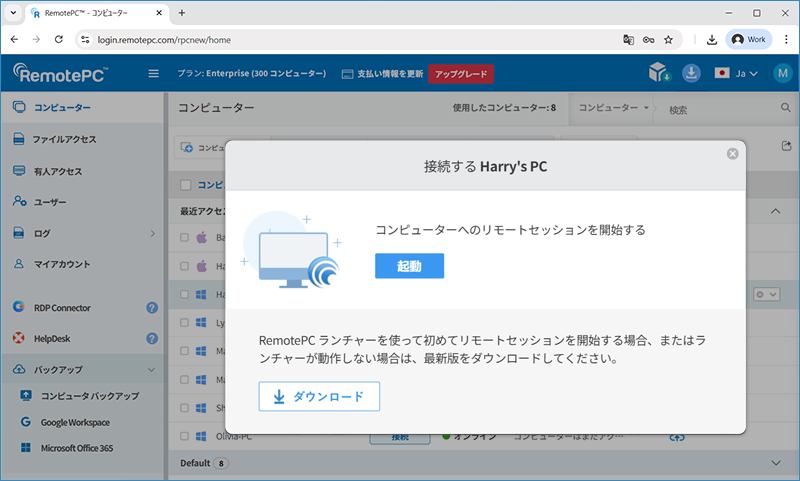Click the address bar URL
The width and height of the screenshot is (800, 481).
164,40
